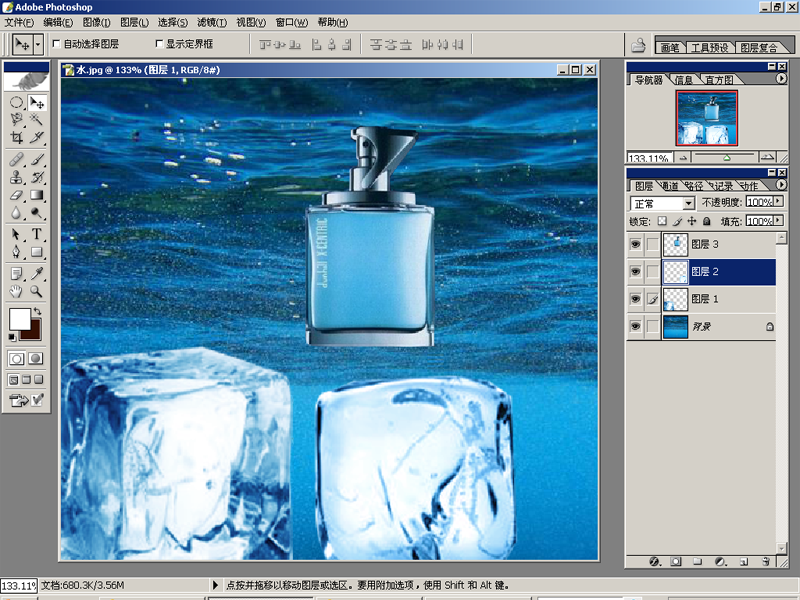Select the Path Selection tool

tap(16, 234)
